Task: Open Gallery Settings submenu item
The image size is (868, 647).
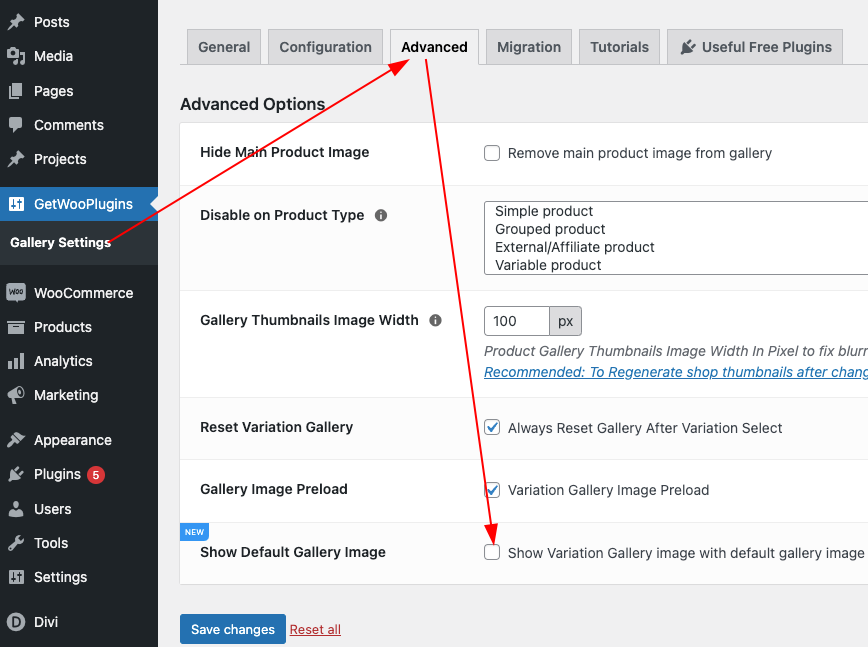Action: 61,242
